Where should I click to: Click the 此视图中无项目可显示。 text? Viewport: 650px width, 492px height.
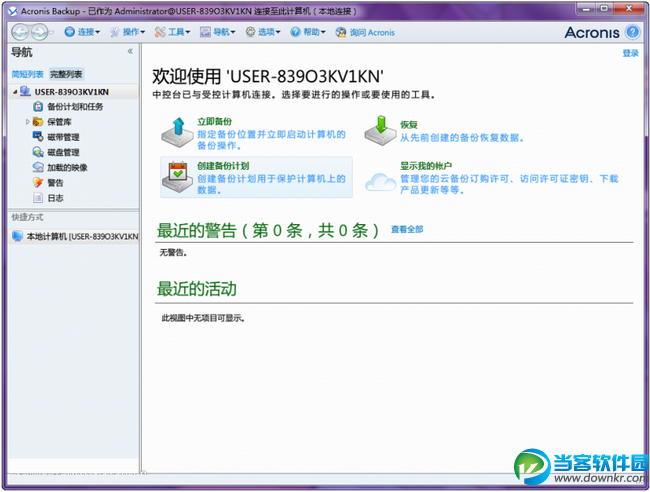click(203, 318)
